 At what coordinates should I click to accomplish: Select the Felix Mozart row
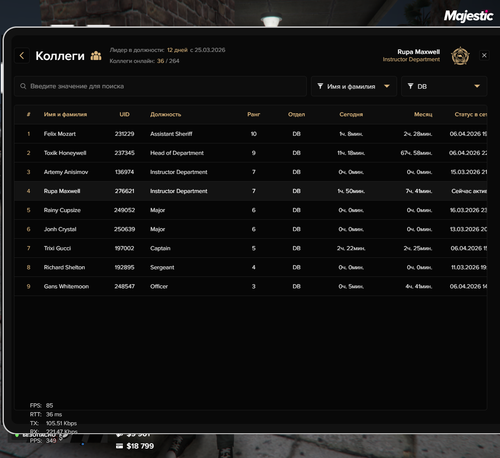251,134
